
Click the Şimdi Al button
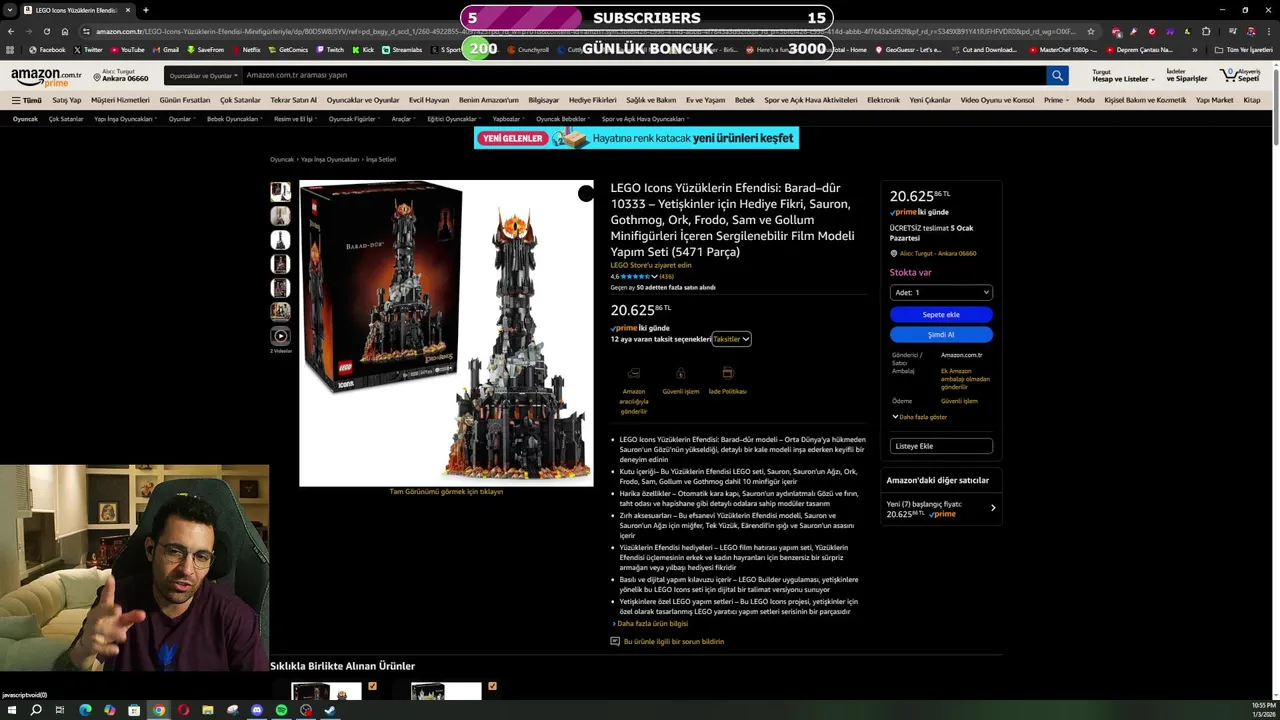tap(941, 335)
